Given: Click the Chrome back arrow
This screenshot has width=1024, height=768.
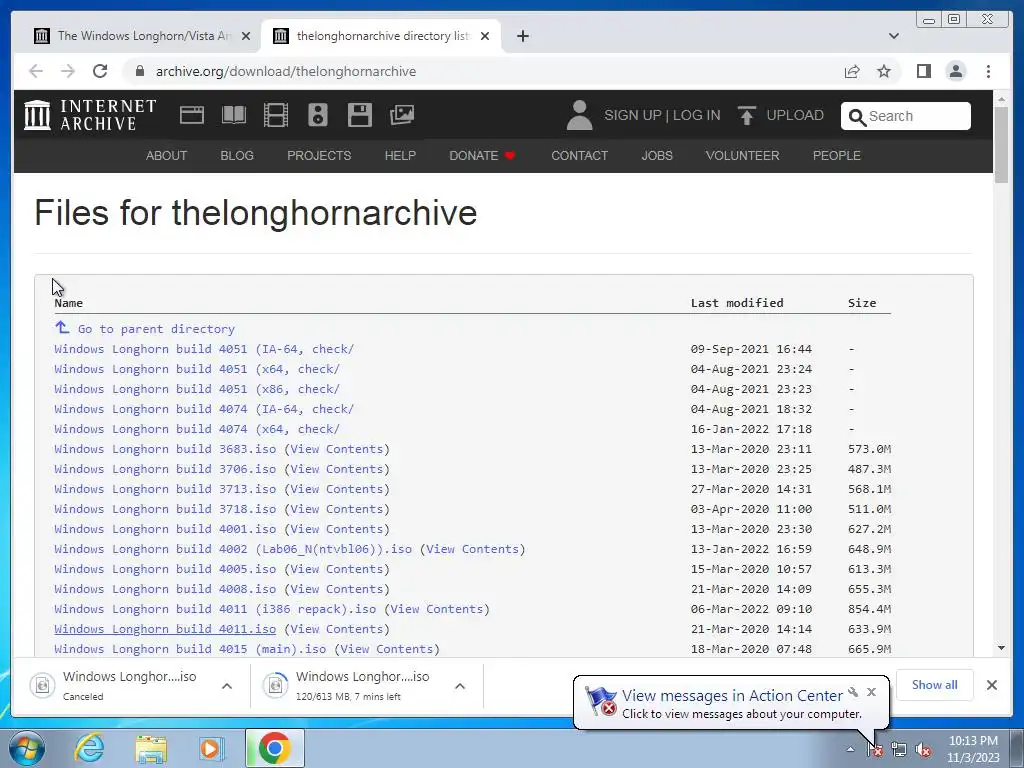Looking at the screenshot, I should 36,71.
